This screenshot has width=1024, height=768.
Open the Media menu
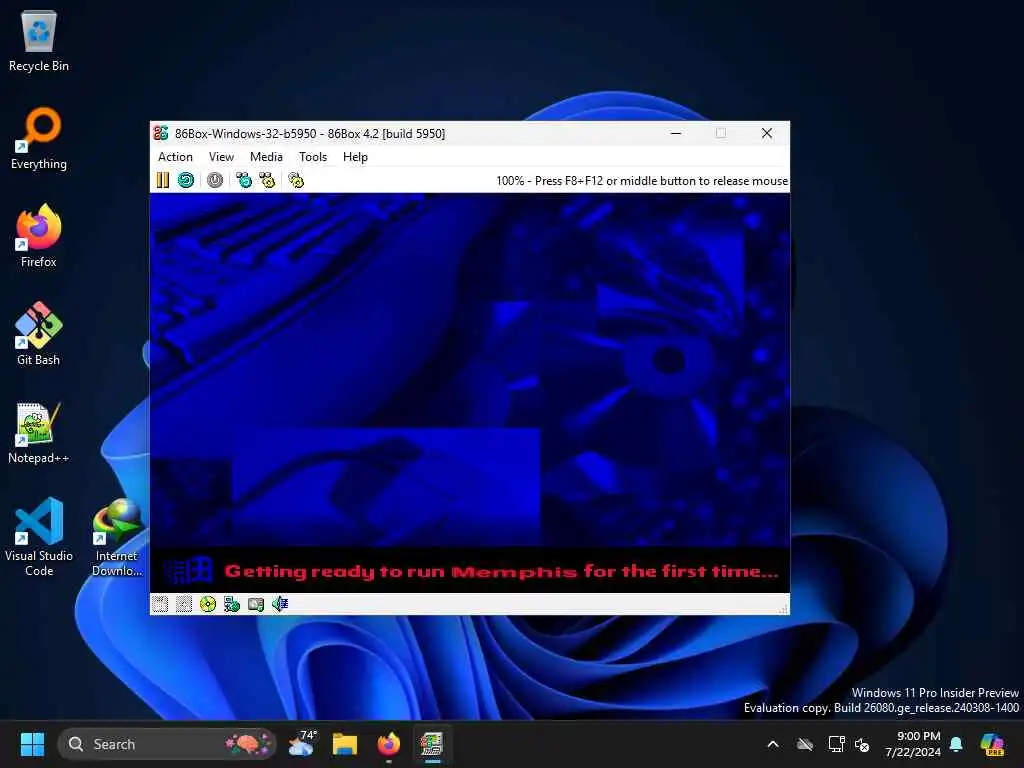coord(266,157)
